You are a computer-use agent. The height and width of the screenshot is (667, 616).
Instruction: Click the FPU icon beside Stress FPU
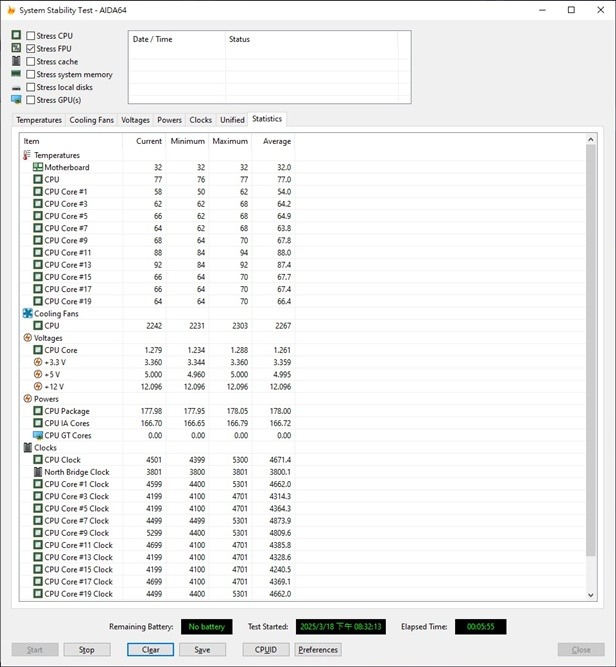pyautogui.click(x=16, y=48)
